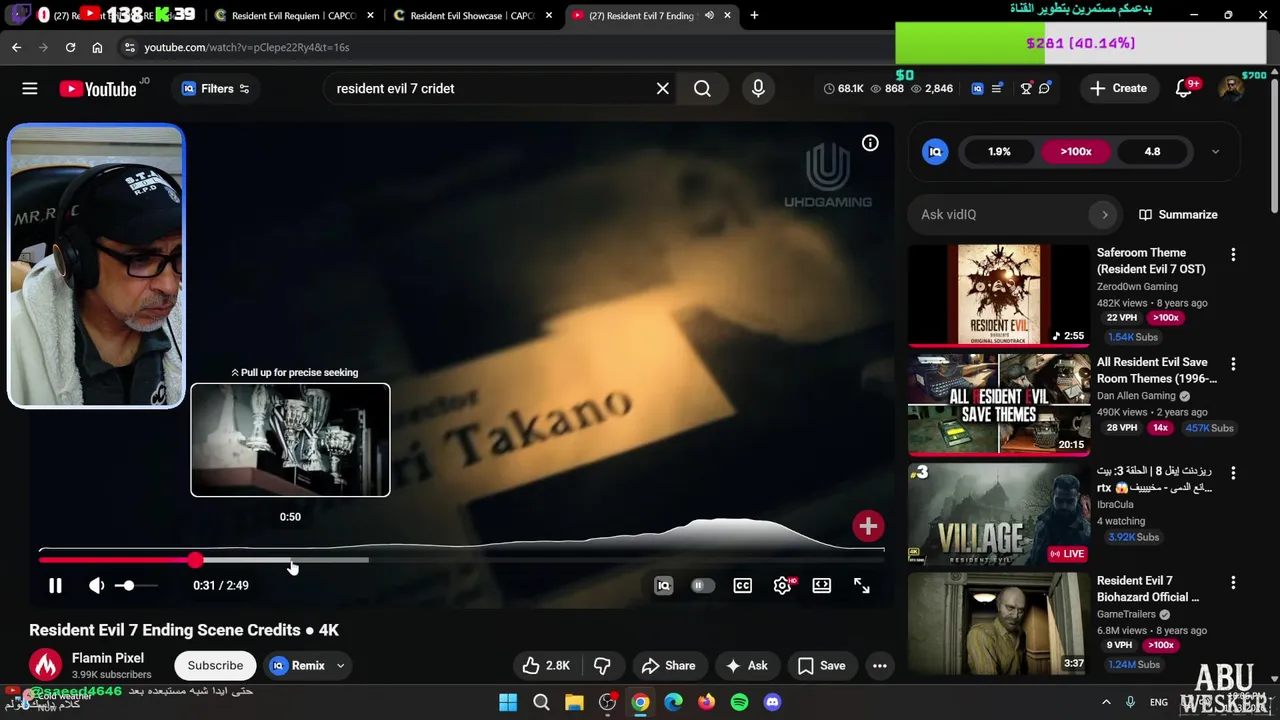Click the vidIQ button in player controls
Viewport: 1280px width, 720px height.
[x=663, y=586]
